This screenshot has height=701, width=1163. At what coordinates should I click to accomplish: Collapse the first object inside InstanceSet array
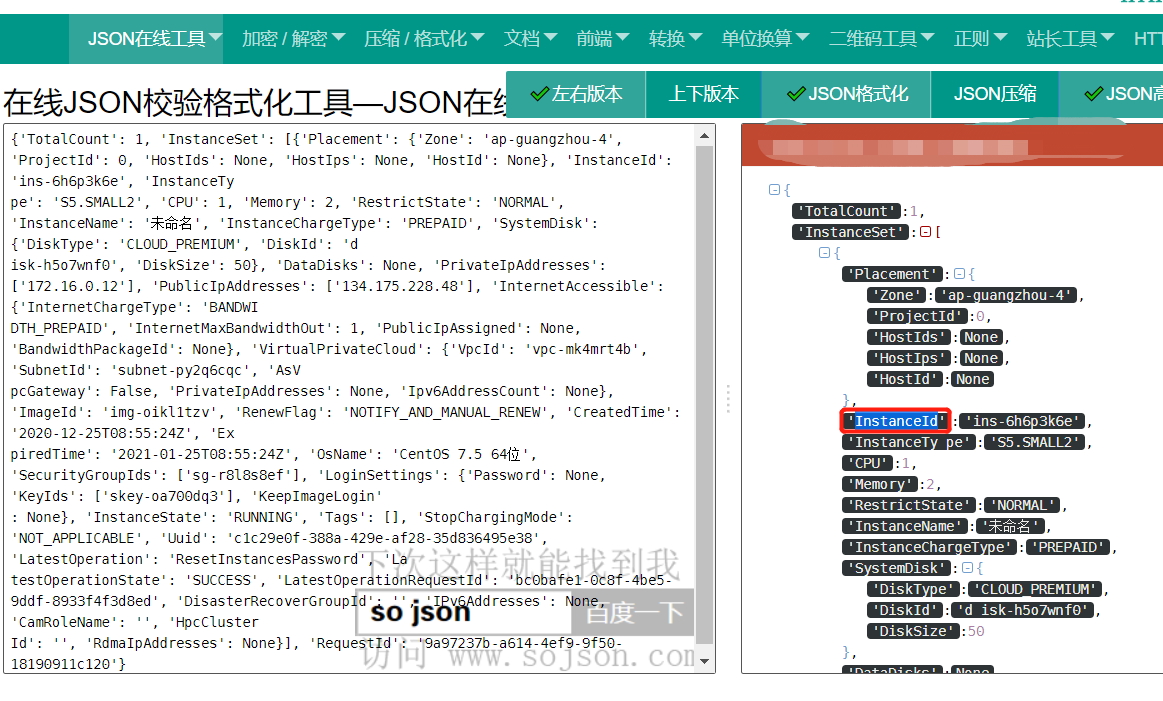click(x=823, y=252)
